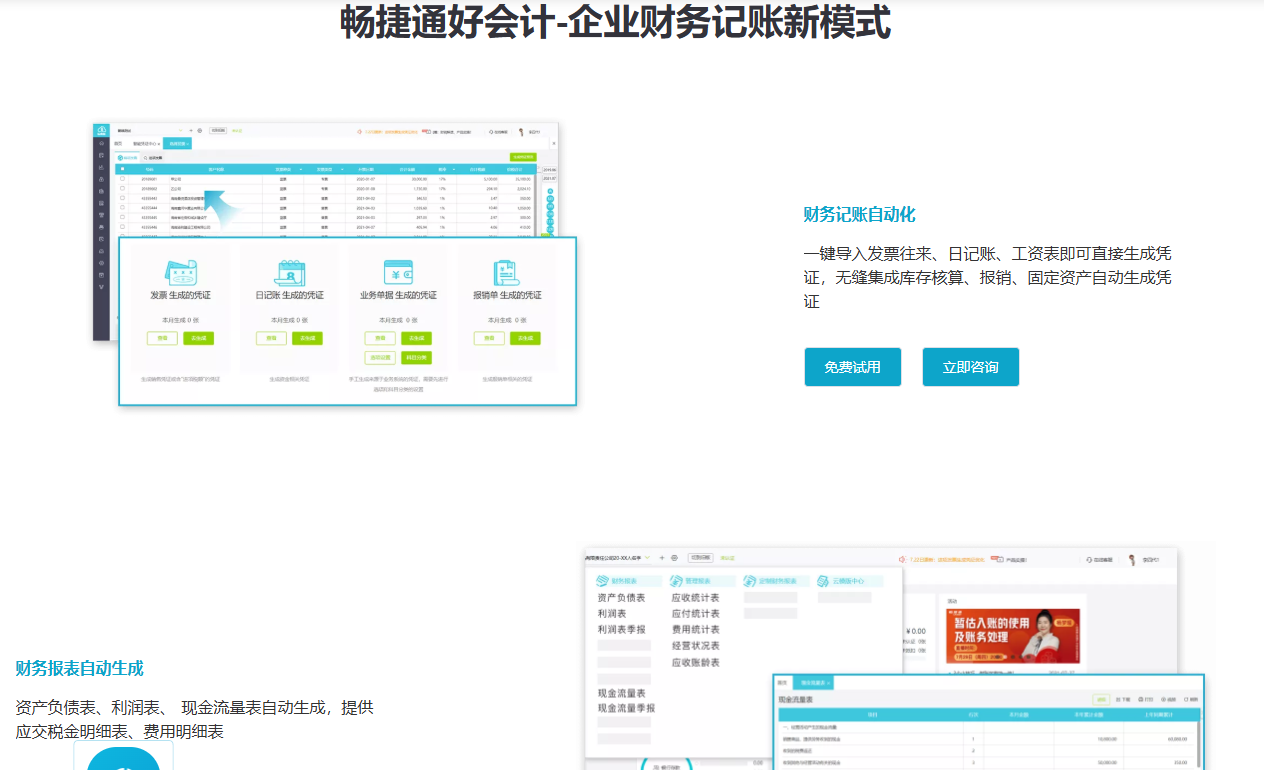Click the wallet icon above 业务单据 生成的凭证
1264x770 pixels.
point(398,272)
